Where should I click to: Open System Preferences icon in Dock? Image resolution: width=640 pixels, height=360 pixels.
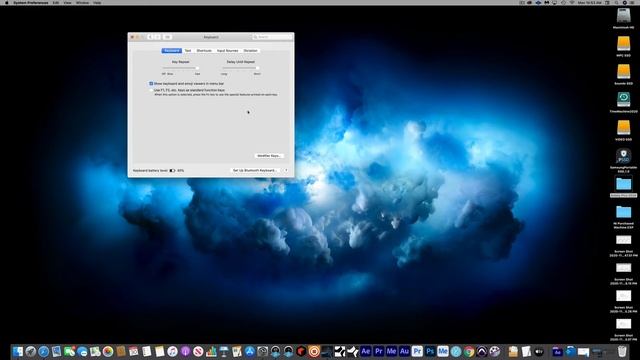262,351
